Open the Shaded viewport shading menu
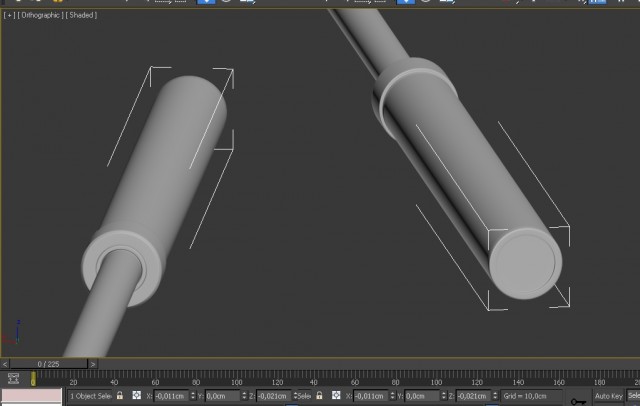This screenshot has width=640, height=406. click(81, 15)
